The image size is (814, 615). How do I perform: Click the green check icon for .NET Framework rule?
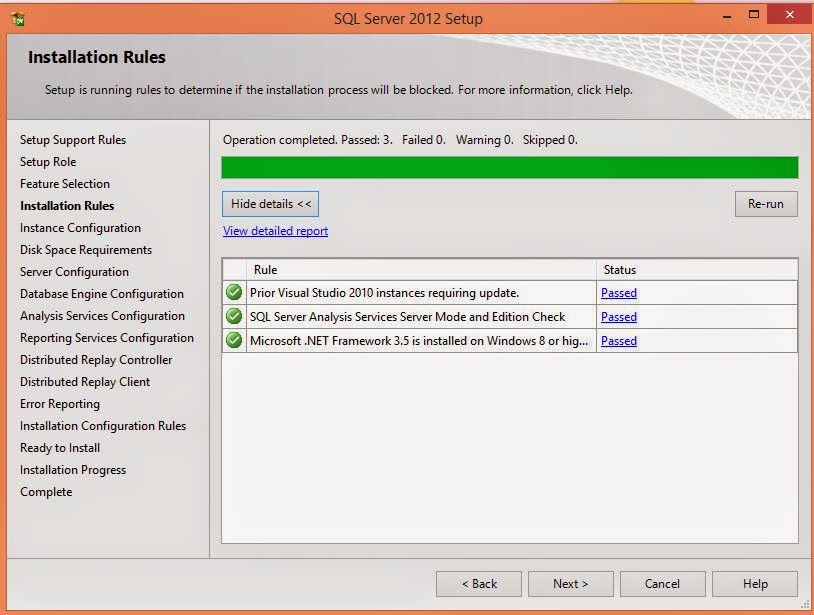(233, 341)
